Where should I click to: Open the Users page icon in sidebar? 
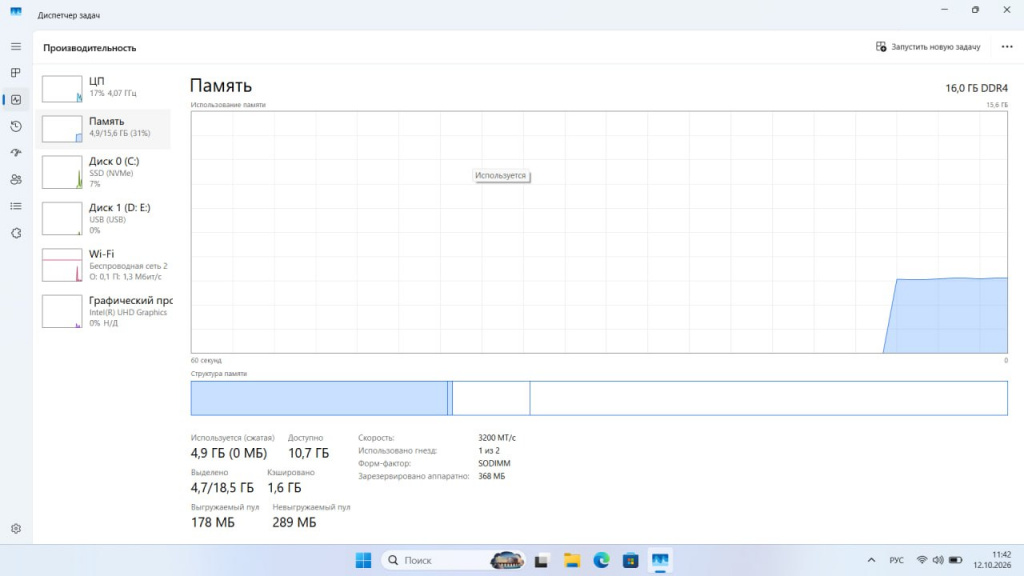[x=16, y=180]
